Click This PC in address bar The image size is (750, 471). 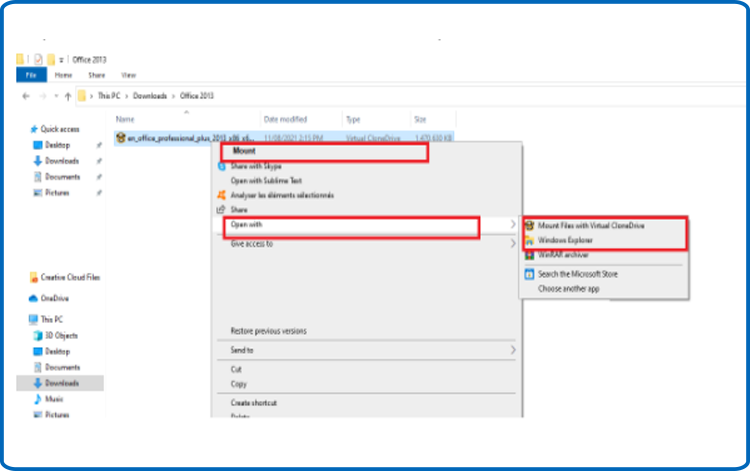click(109, 96)
